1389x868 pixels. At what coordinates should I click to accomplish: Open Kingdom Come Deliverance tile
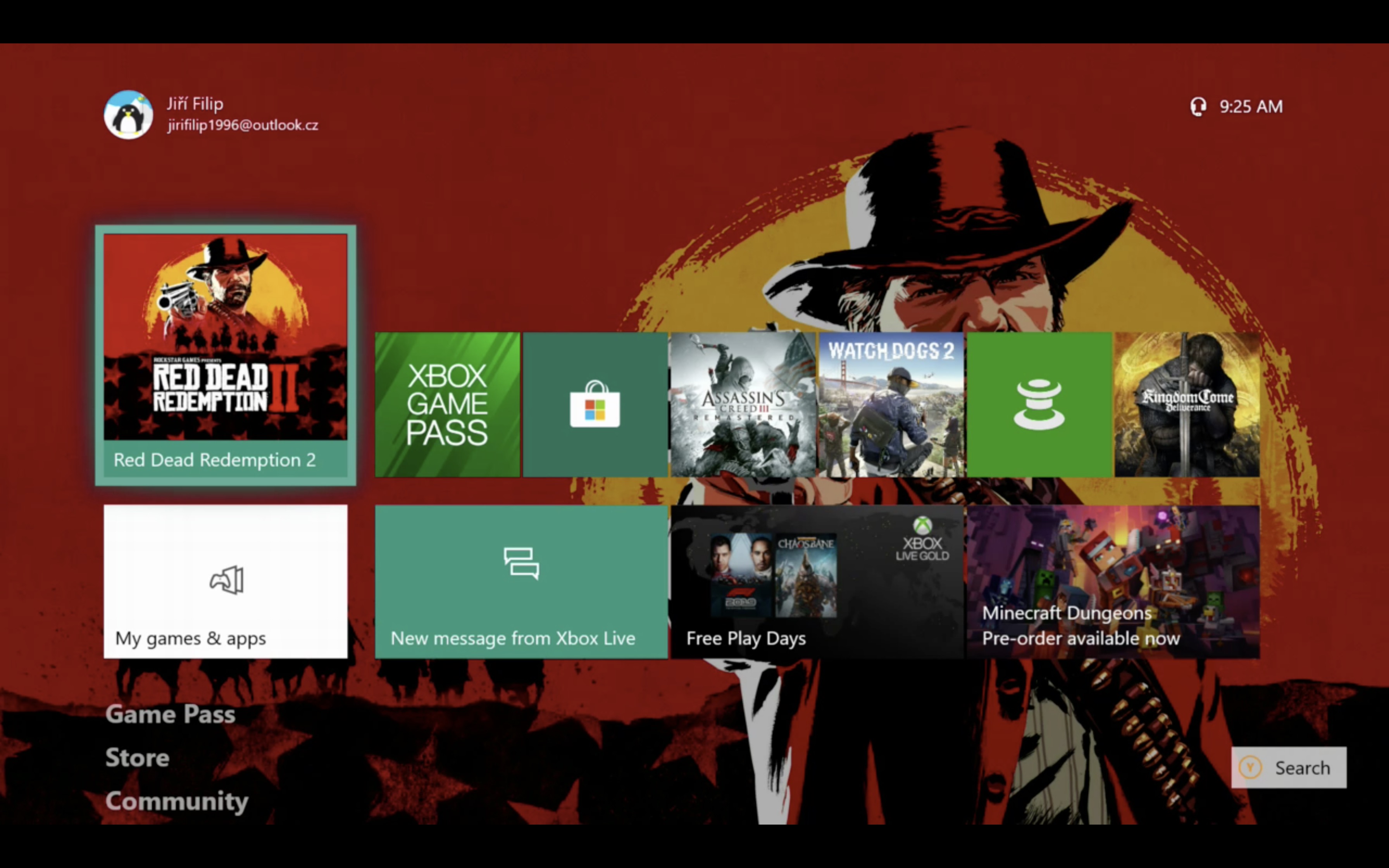1187,404
